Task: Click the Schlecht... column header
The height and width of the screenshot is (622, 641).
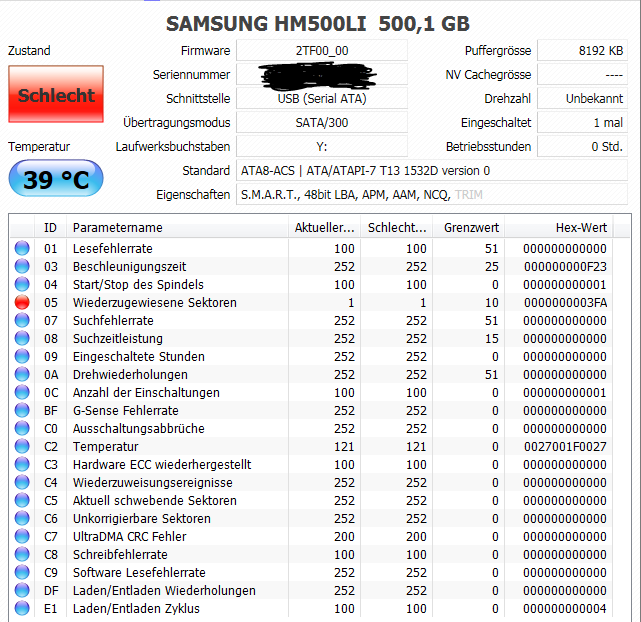Action: 397,227
